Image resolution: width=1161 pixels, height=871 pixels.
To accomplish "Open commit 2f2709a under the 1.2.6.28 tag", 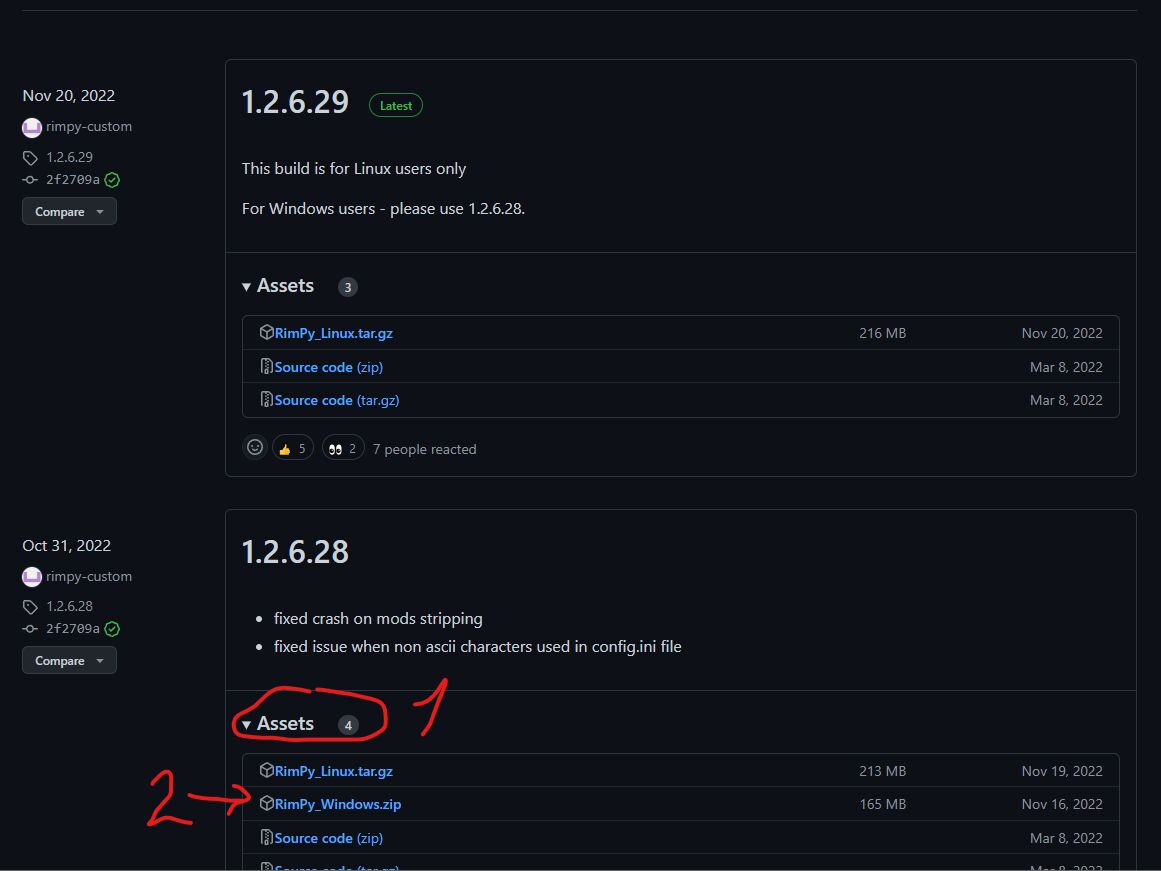I will pyautogui.click(x=72, y=629).
